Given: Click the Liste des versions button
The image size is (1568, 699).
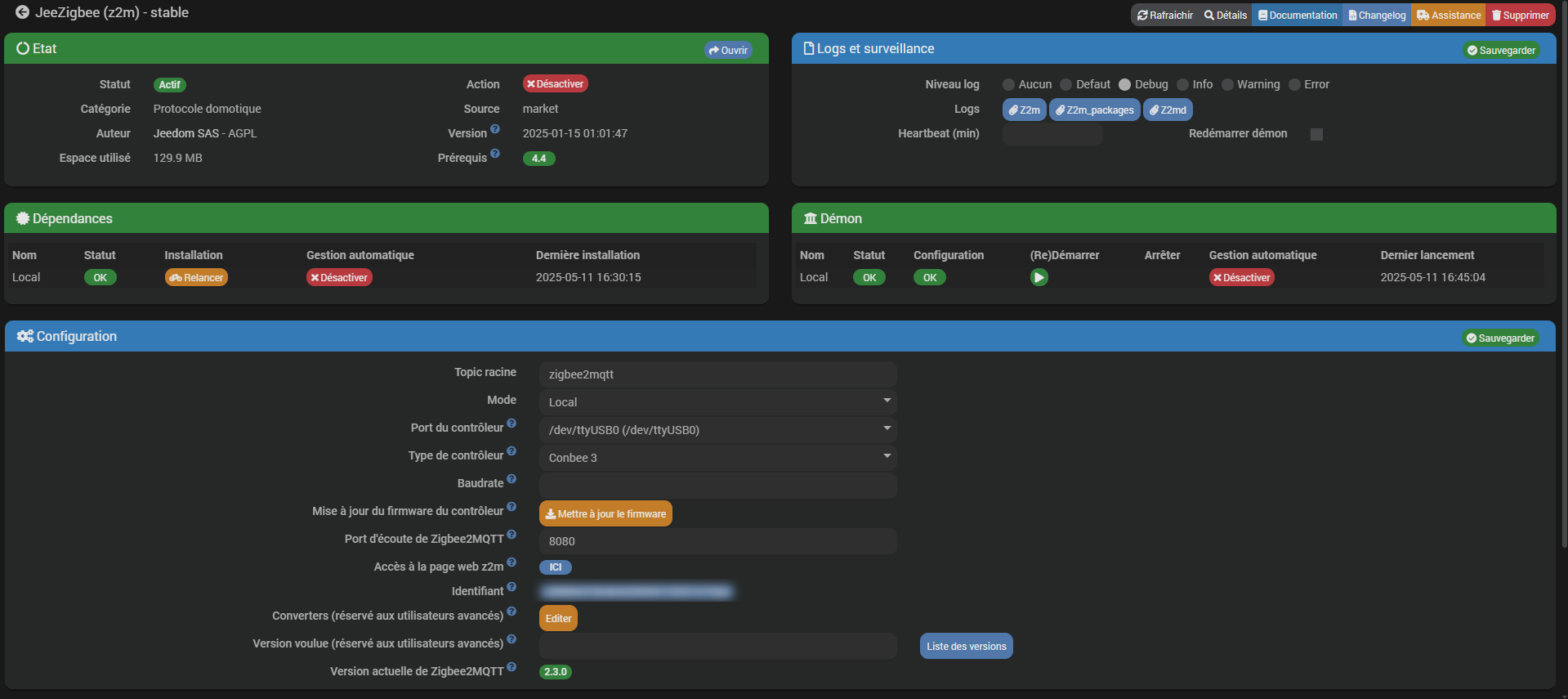Looking at the screenshot, I should tap(966, 646).
